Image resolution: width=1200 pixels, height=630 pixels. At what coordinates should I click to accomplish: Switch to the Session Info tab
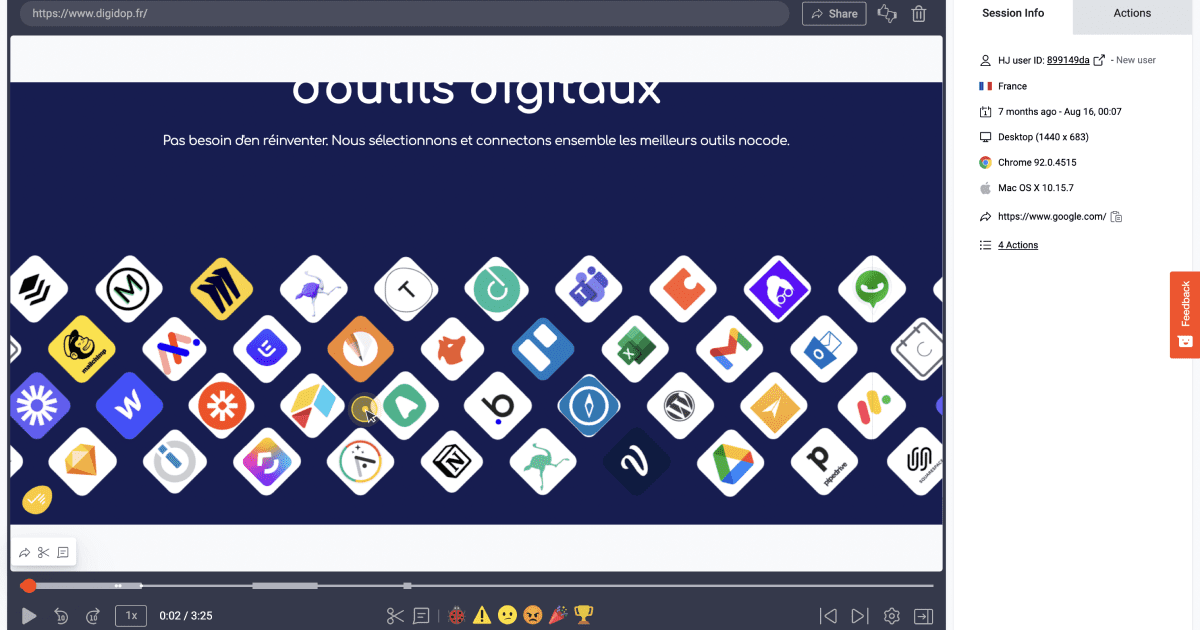coord(1013,13)
